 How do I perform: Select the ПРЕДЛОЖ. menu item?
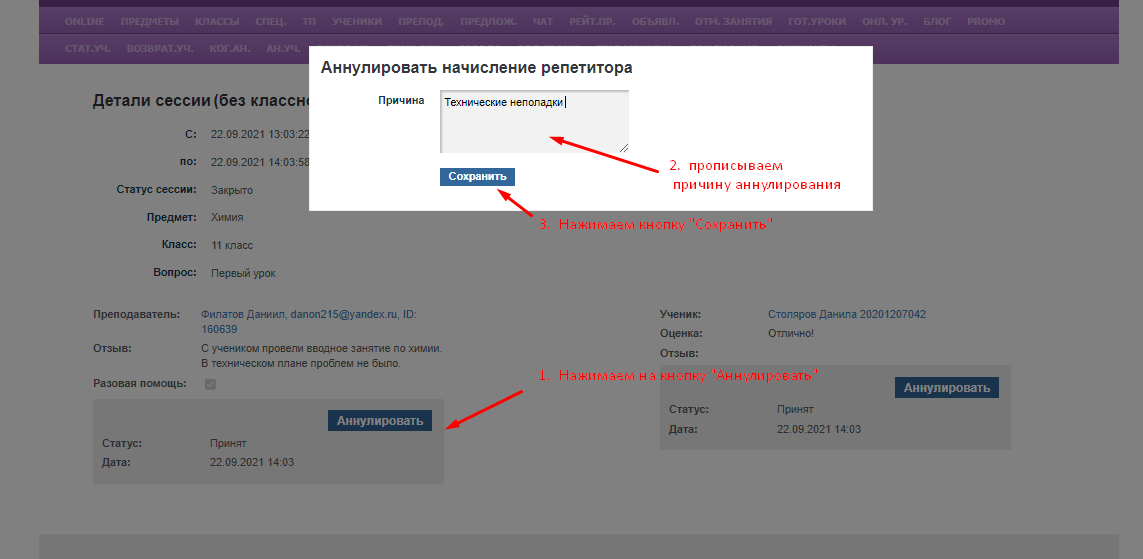[x=488, y=22]
